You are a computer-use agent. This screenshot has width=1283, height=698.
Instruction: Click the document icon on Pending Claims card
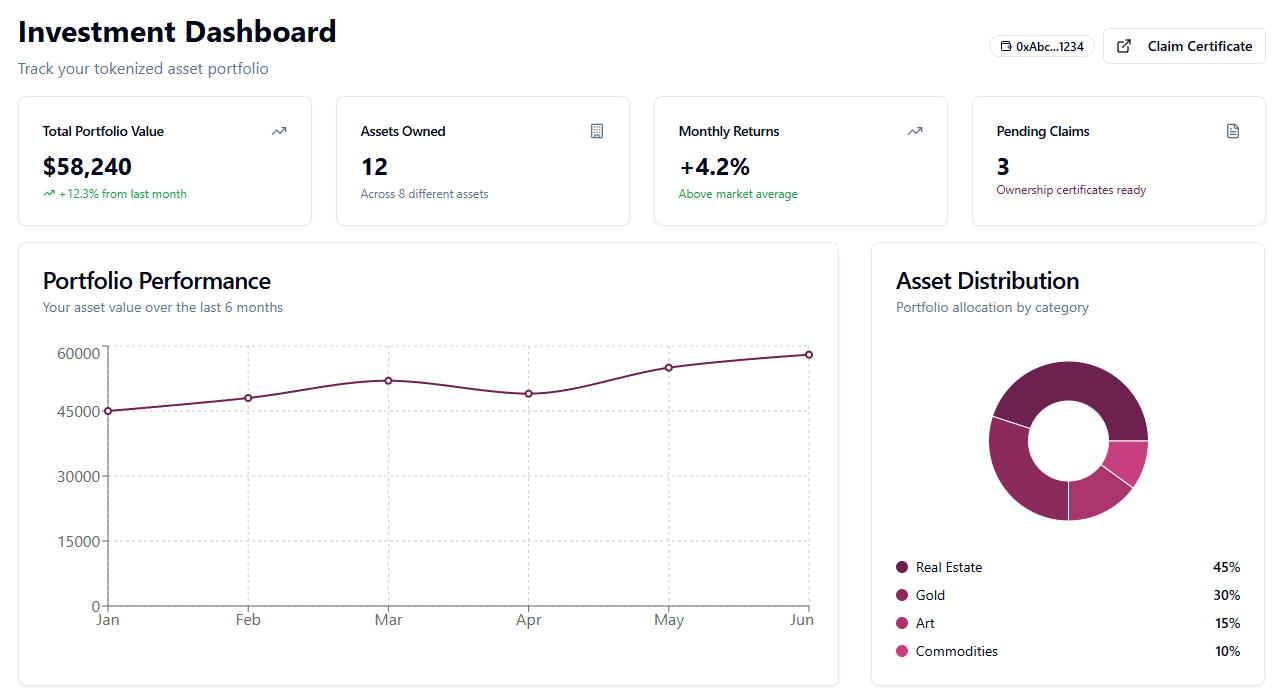tap(1233, 131)
